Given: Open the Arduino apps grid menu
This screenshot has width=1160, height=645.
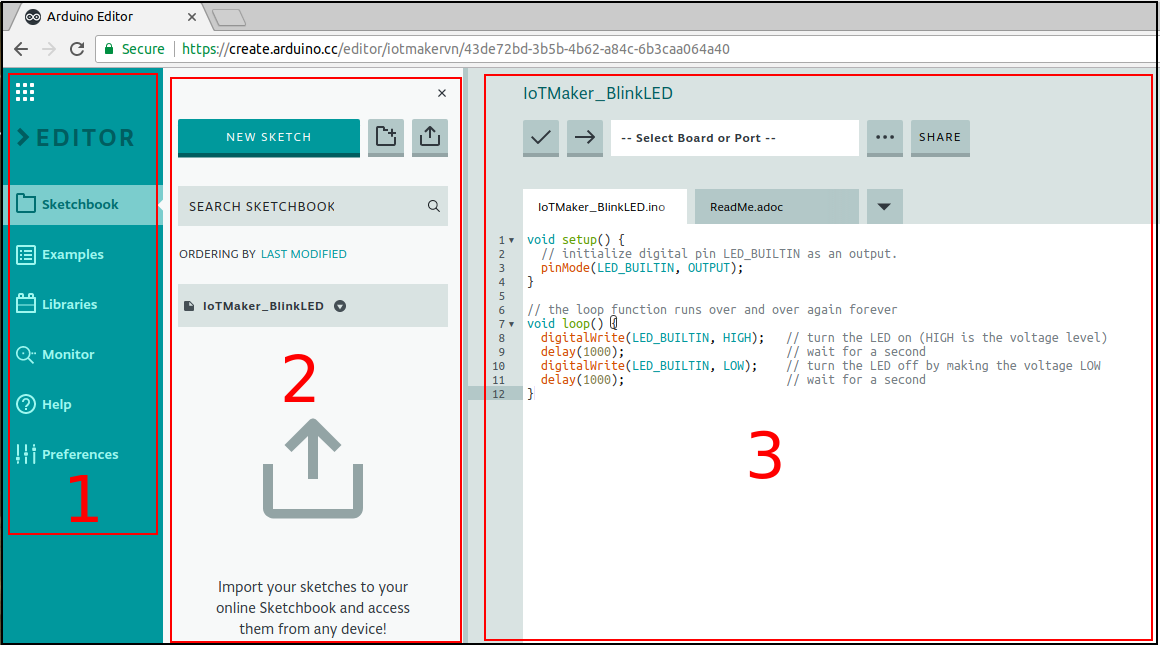Looking at the screenshot, I should 24,92.
